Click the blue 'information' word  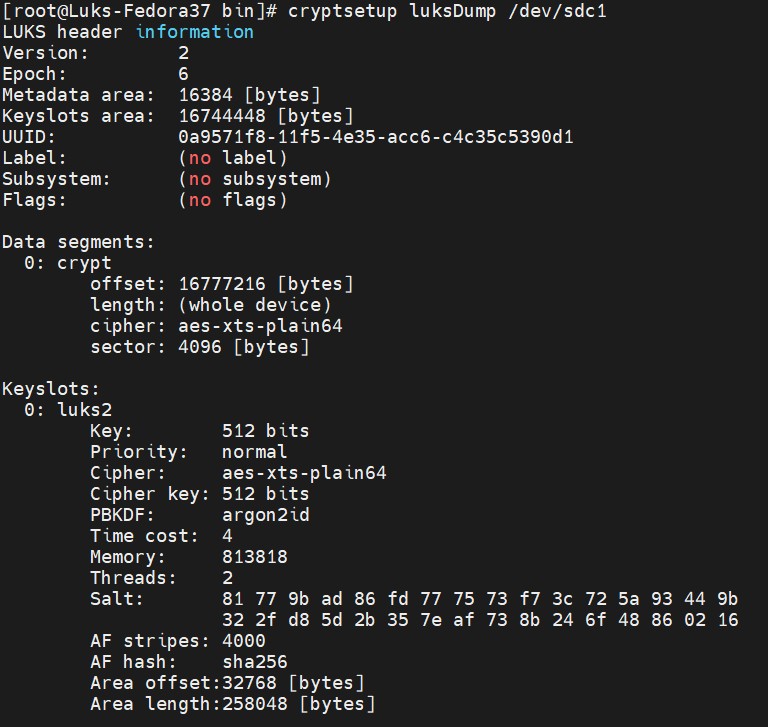click(194, 32)
